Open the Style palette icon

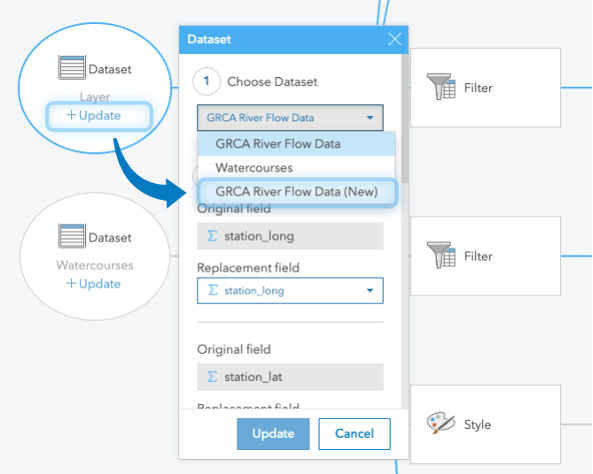[441, 423]
